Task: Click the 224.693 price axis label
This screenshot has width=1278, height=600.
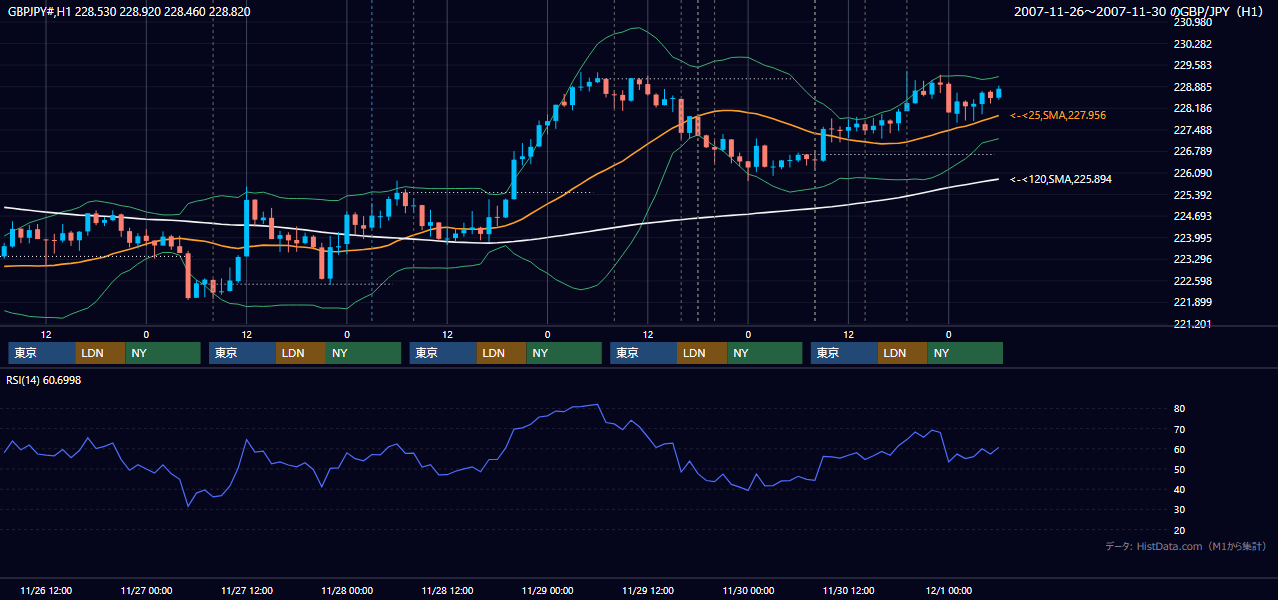Action: click(1192, 216)
